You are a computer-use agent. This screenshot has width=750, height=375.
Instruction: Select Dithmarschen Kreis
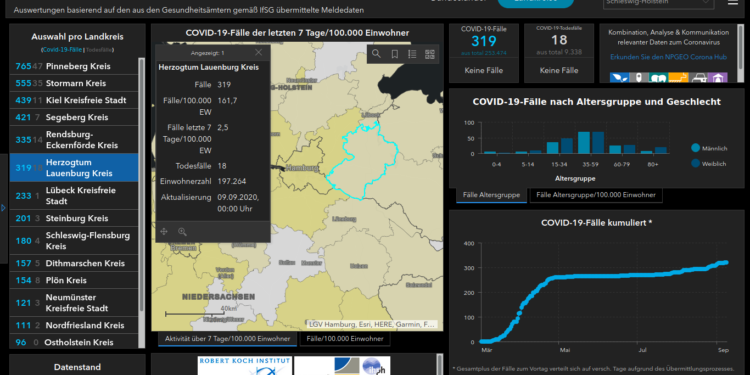click(74, 263)
